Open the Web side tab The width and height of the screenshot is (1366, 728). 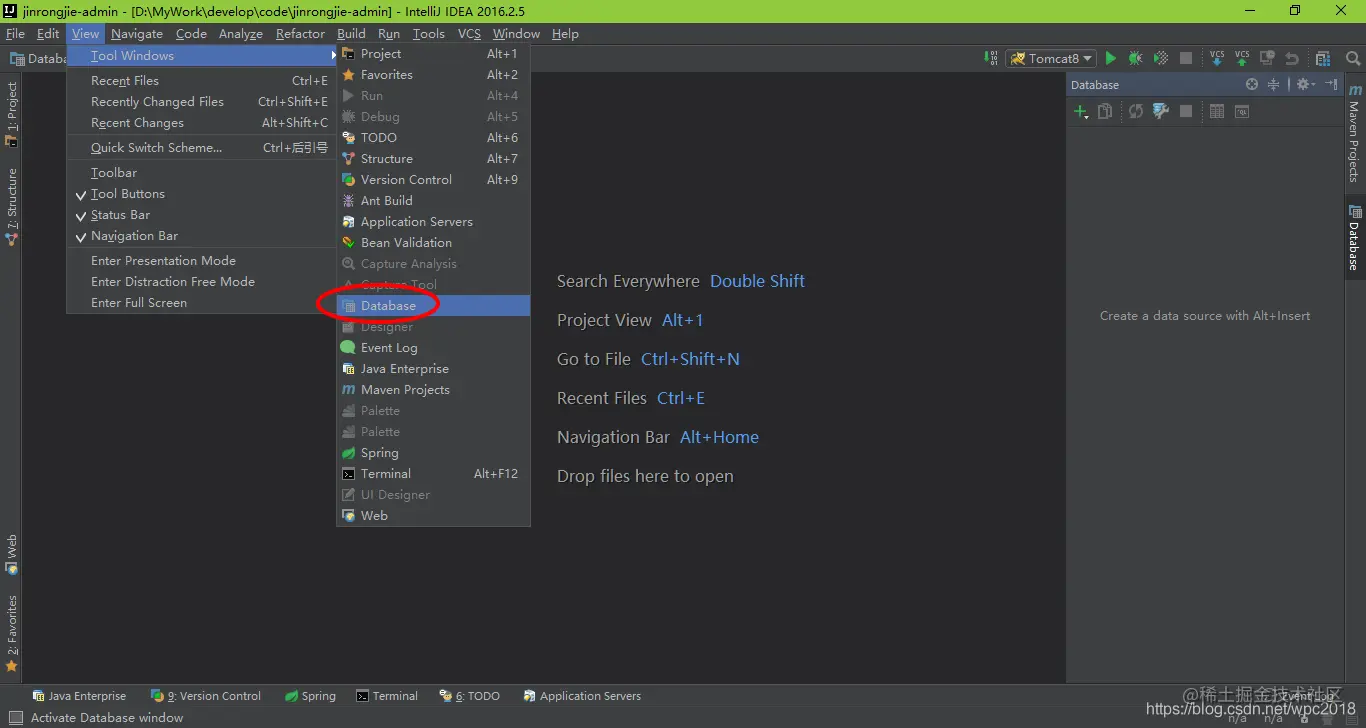[x=12, y=555]
